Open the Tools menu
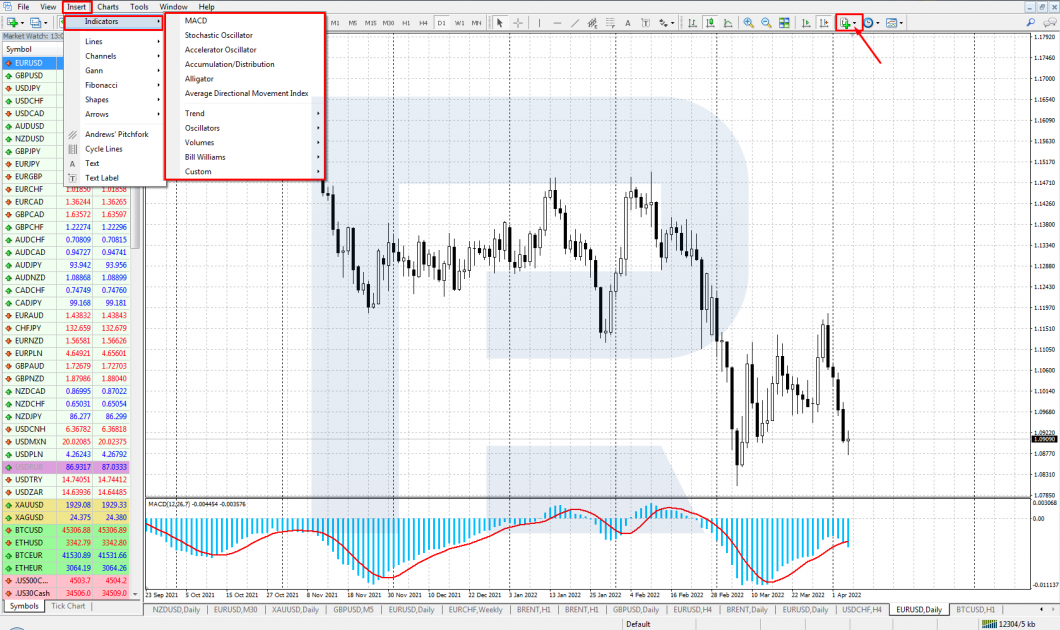The width and height of the screenshot is (1060, 630). [139, 7]
